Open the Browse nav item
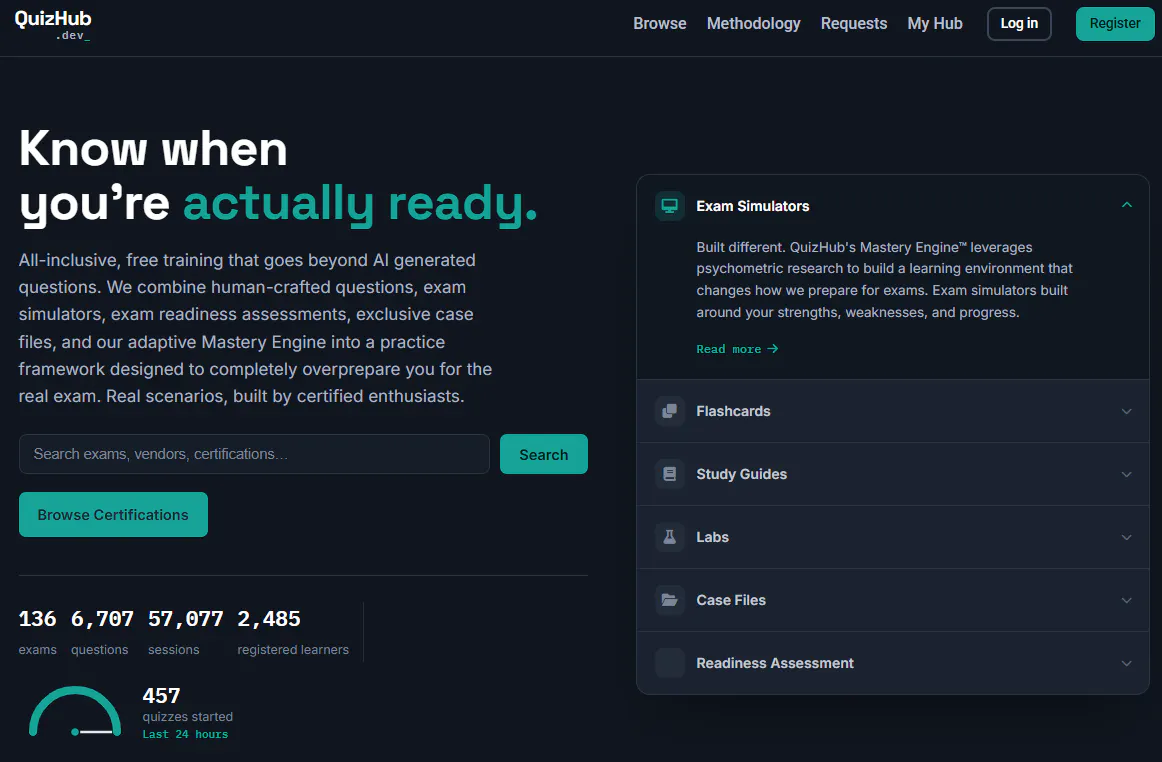The height and width of the screenshot is (762, 1162). tap(660, 24)
